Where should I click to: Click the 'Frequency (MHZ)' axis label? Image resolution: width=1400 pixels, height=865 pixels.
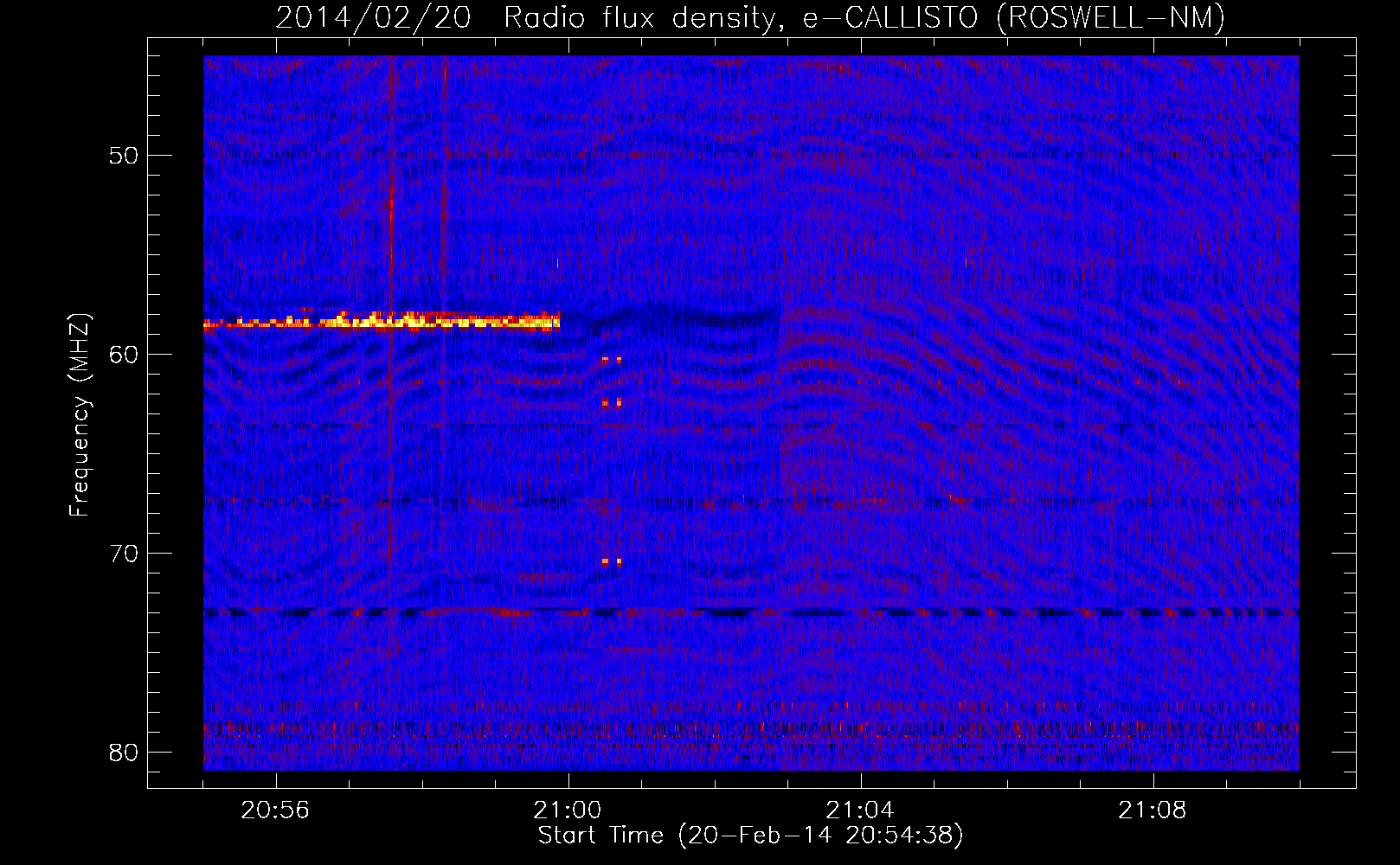(79, 415)
